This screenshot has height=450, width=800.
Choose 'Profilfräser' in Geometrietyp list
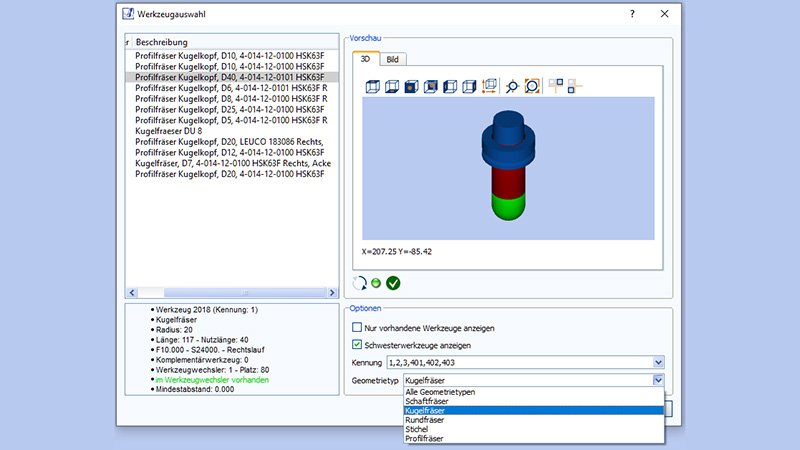pos(534,438)
